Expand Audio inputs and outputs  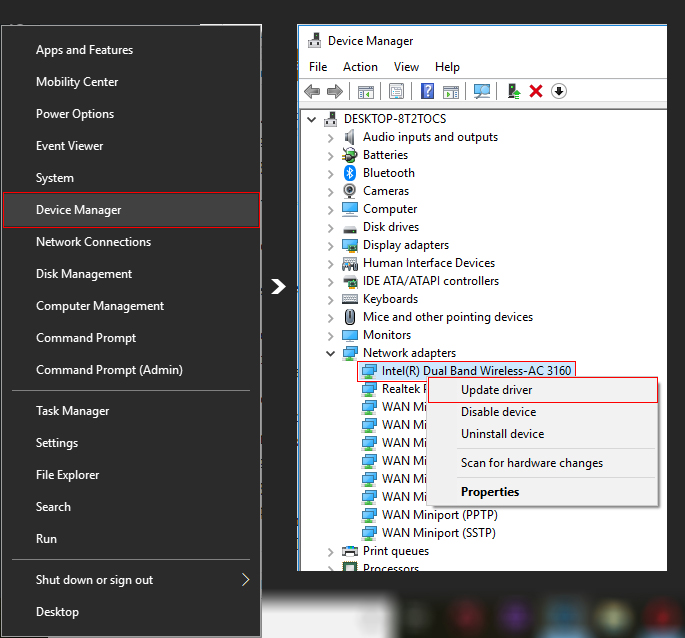pos(331,138)
